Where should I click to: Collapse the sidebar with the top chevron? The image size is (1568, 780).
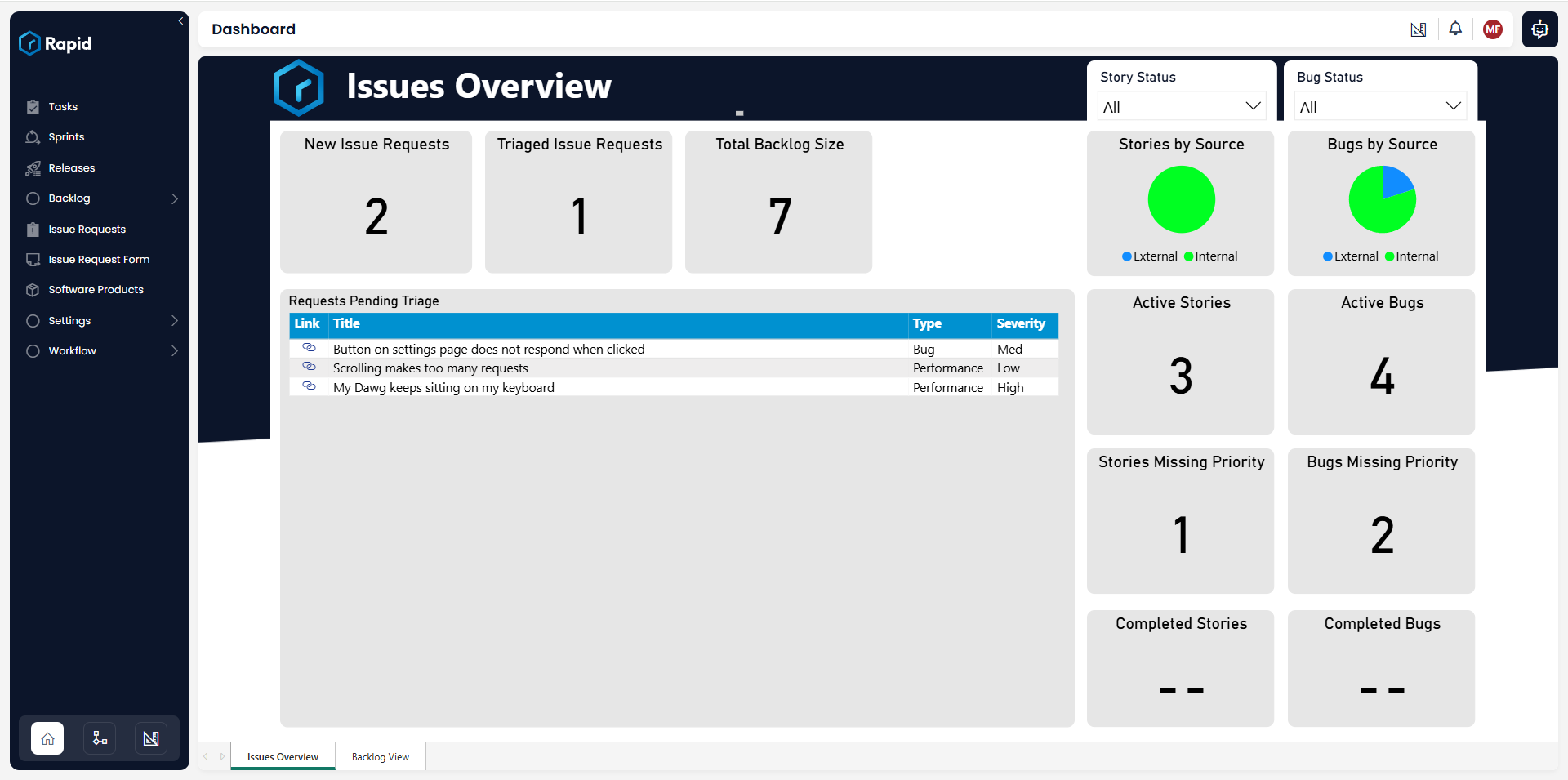pos(180,21)
